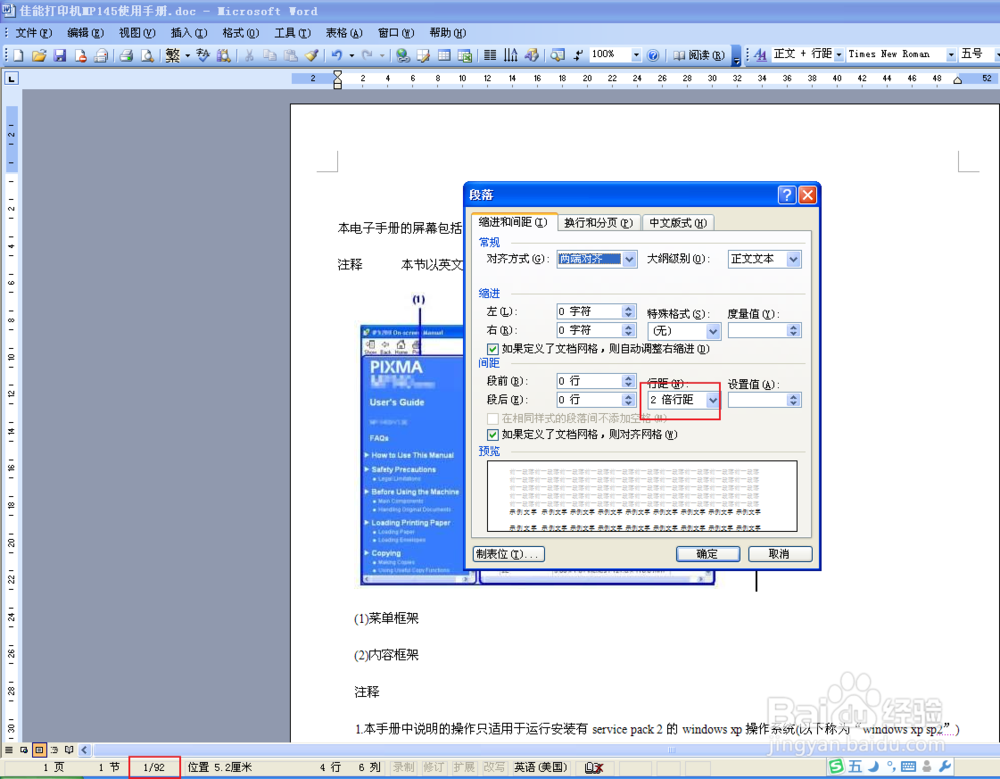Open the 100% zoom dropdown
The image size is (1000, 779).
[x=636, y=56]
